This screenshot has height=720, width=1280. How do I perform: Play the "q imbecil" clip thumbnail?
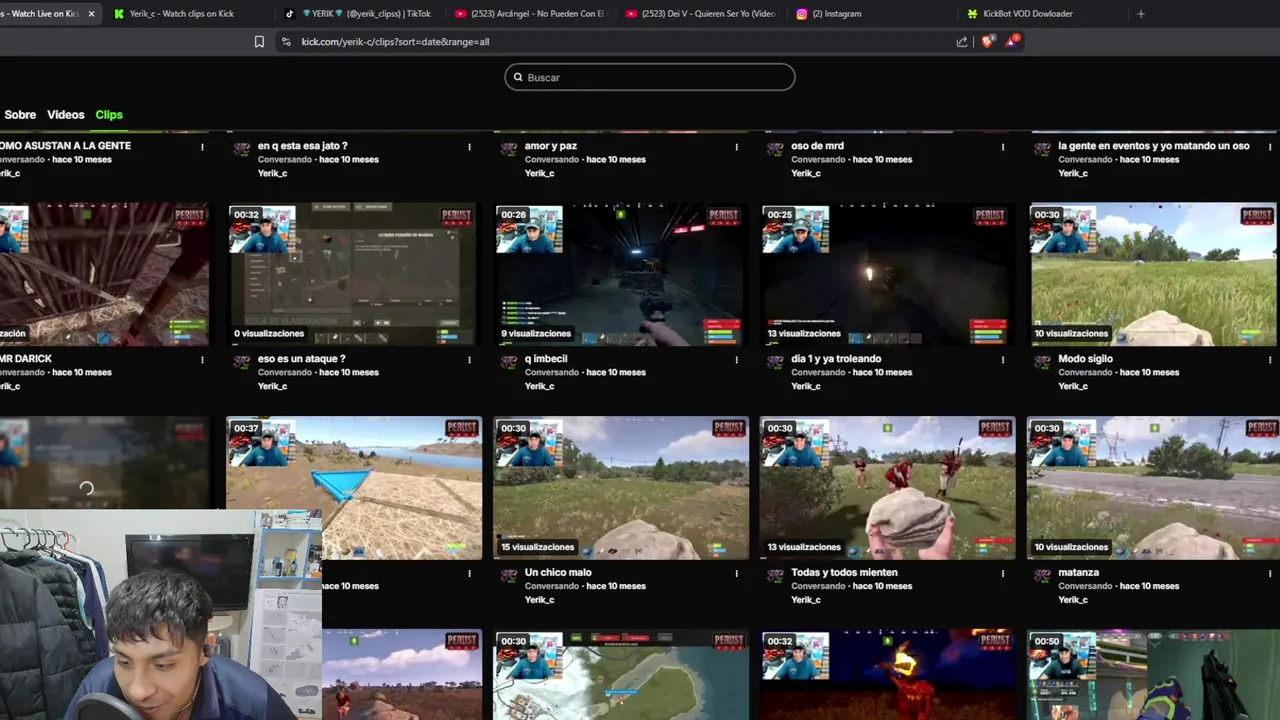pos(620,274)
